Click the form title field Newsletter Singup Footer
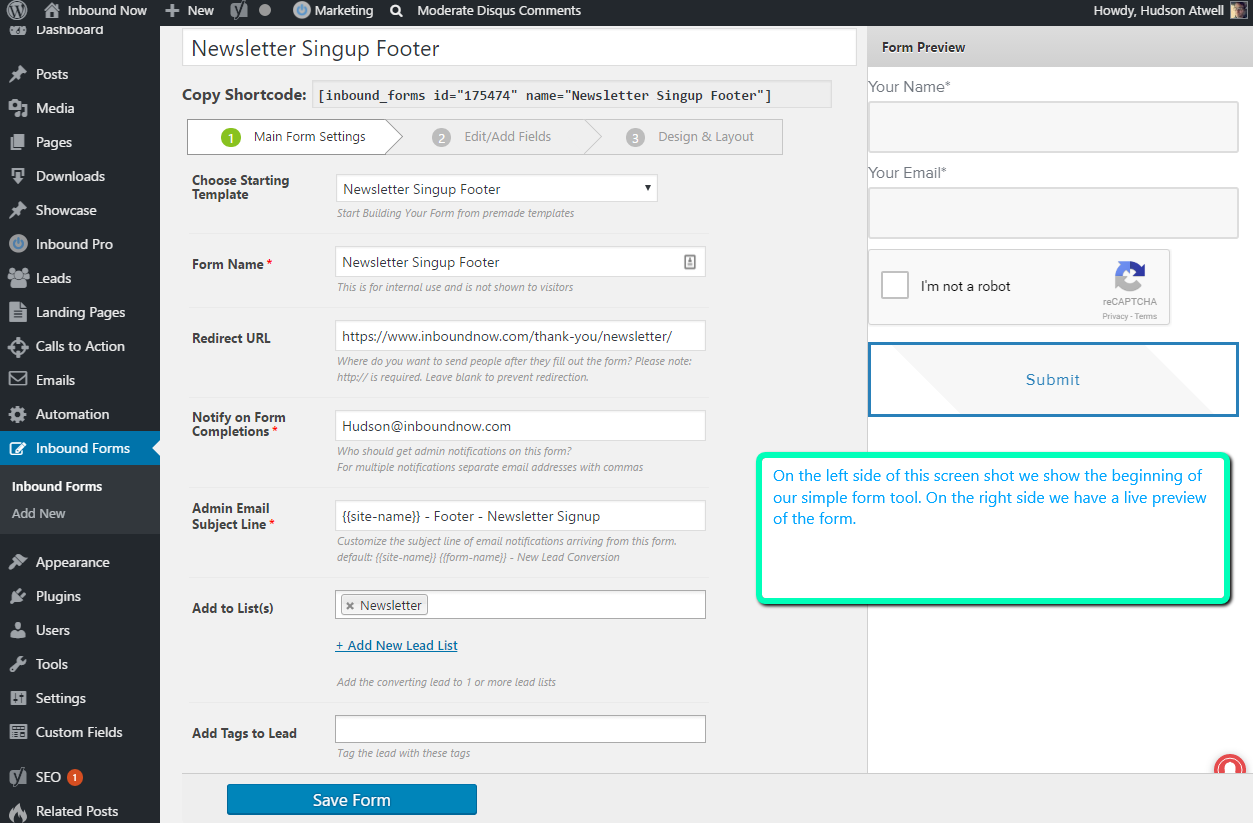Screen dimensions: 1253x823 coord(519,48)
